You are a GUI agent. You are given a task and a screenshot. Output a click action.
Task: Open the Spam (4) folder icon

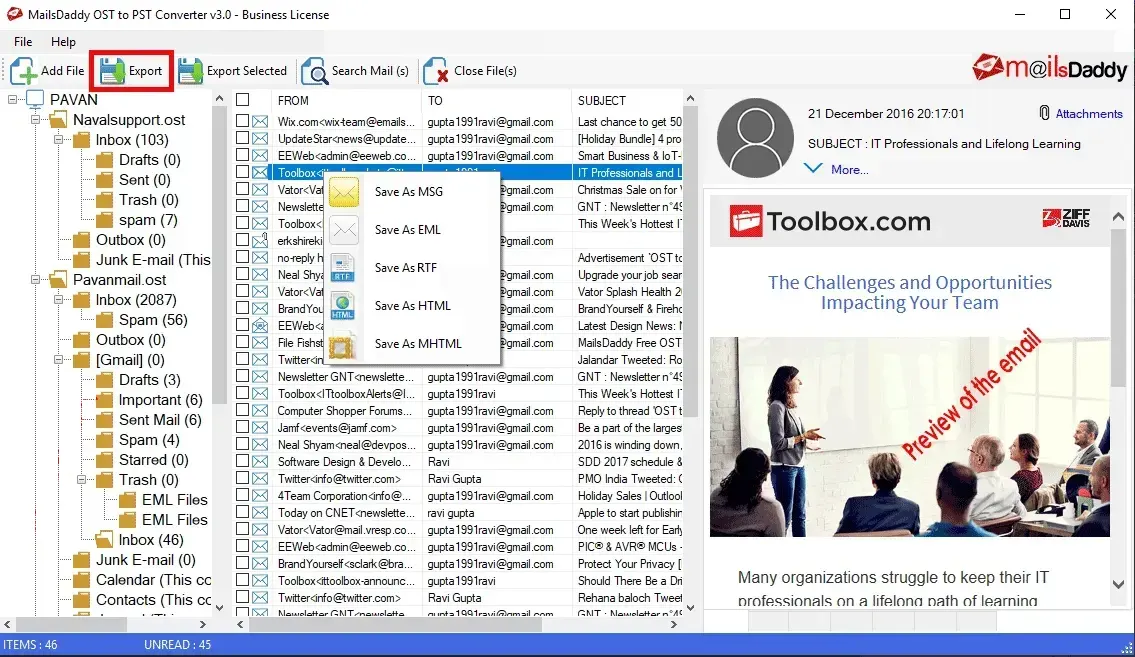coord(104,440)
